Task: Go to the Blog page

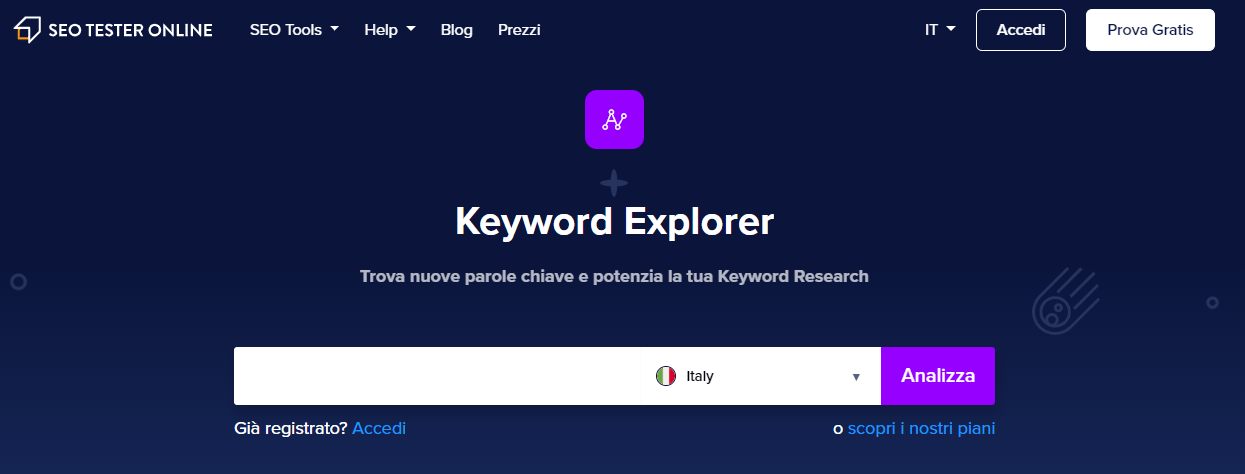Action: 456,30
